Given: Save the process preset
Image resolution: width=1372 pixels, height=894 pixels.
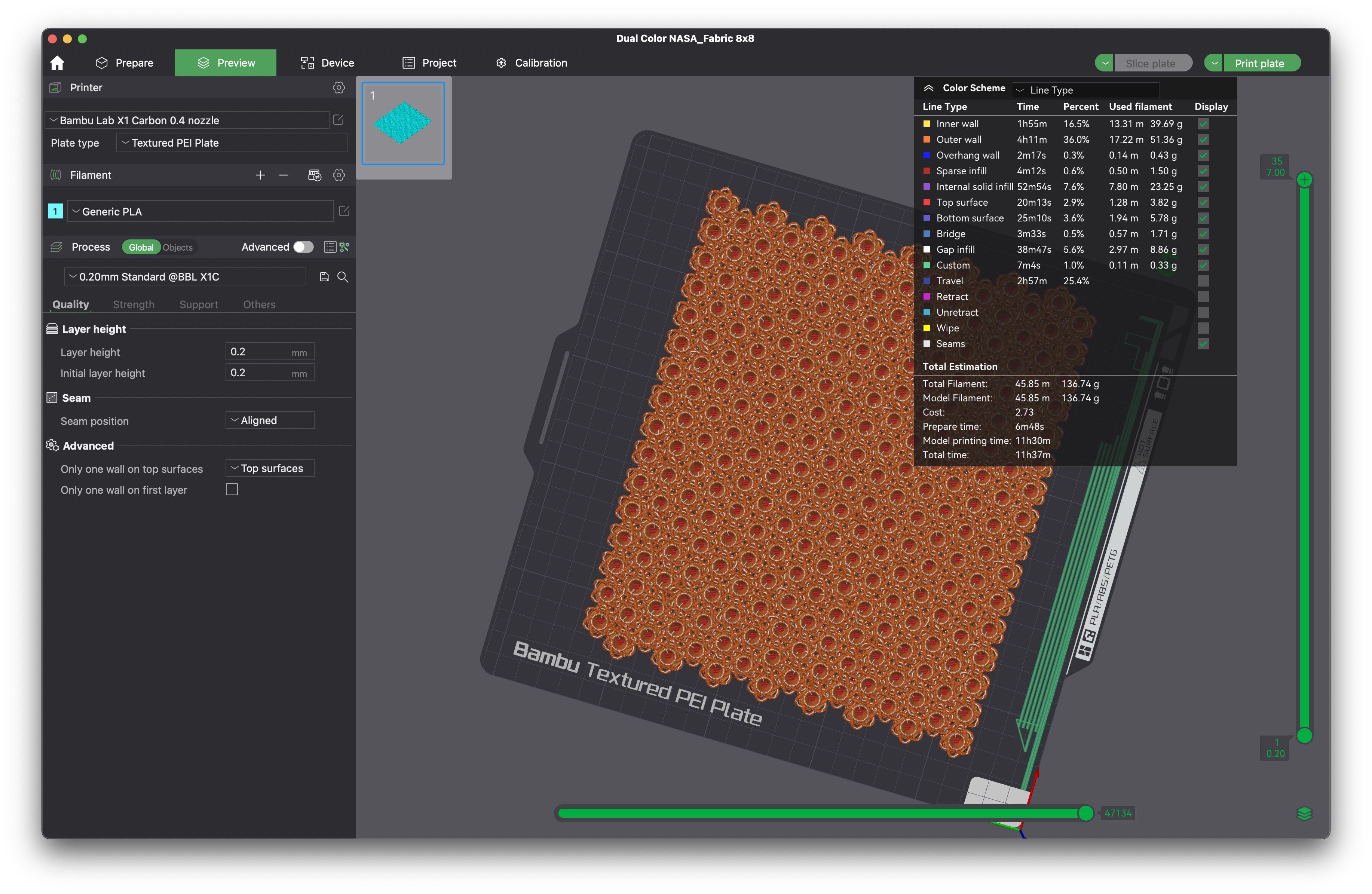Looking at the screenshot, I should click(x=325, y=277).
